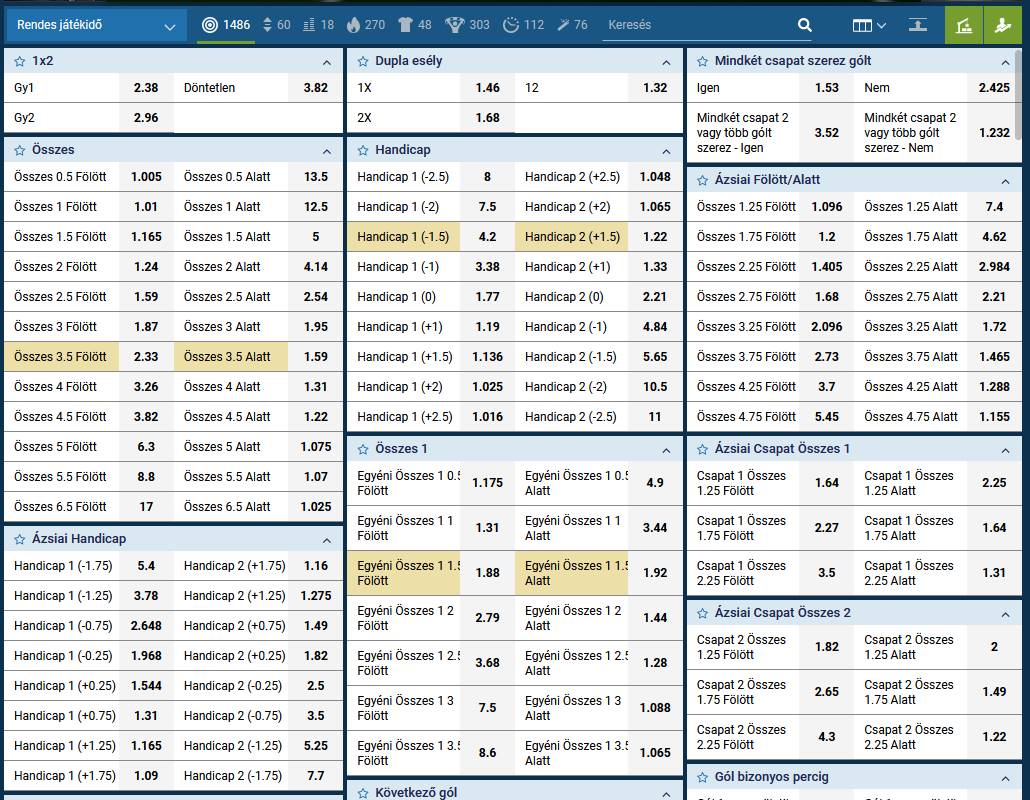Select the stopwatch icon filter showing 112
1030x800 pixels.
coord(523,25)
